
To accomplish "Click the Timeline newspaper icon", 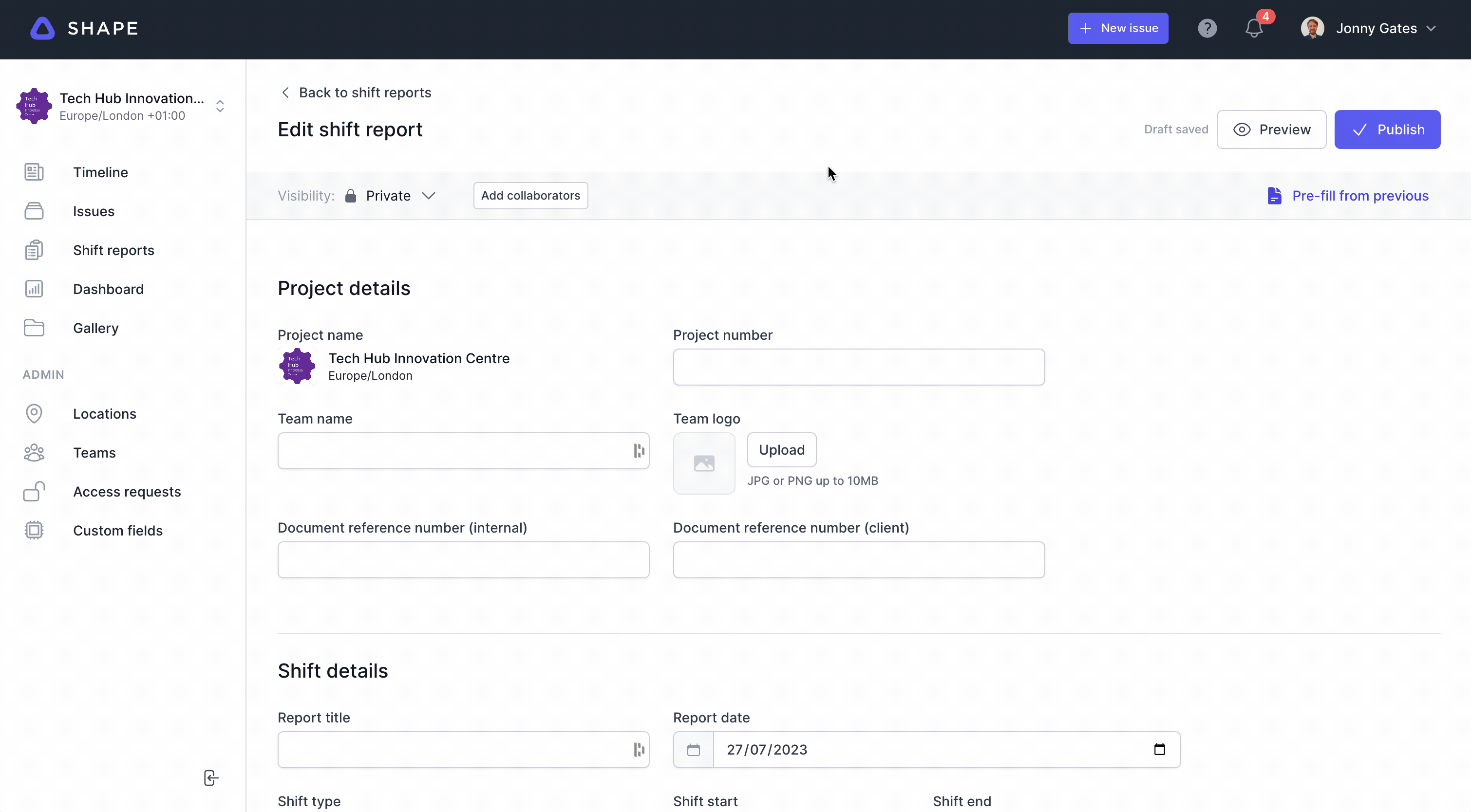I will pos(34,172).
